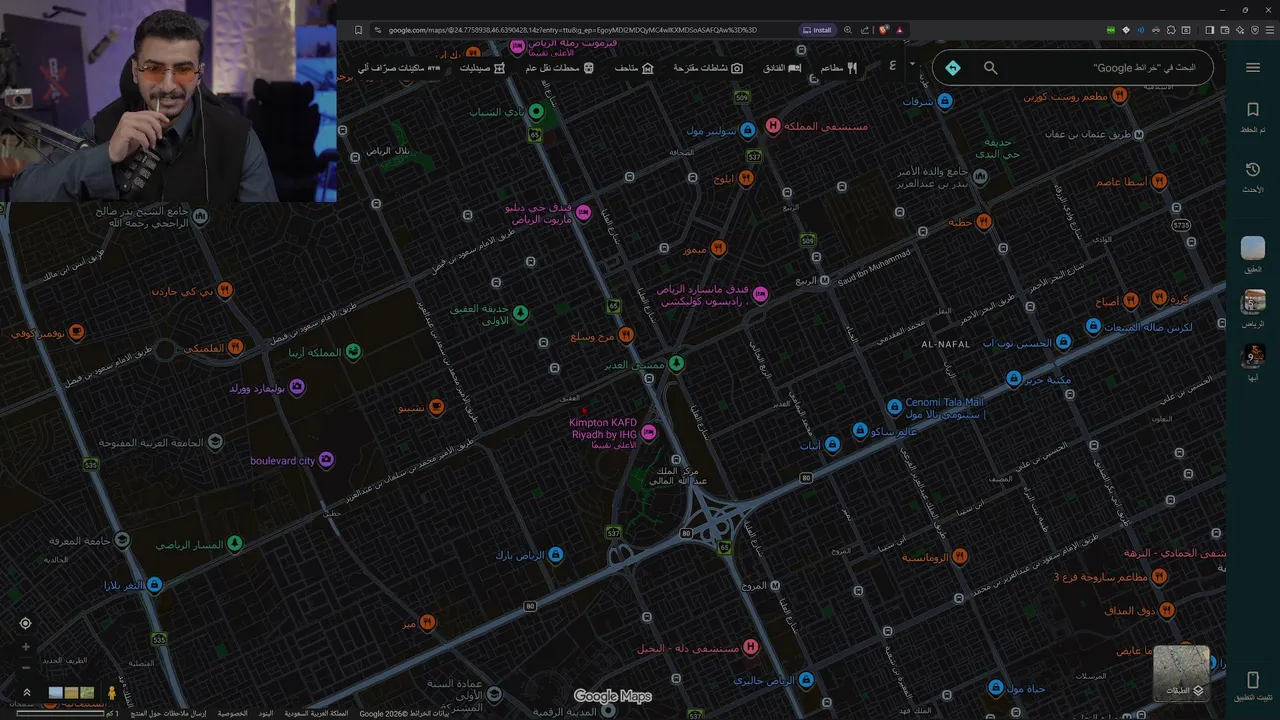
Task: Select the الثغر بلازا shopping marker
Action: coord(154,584)
